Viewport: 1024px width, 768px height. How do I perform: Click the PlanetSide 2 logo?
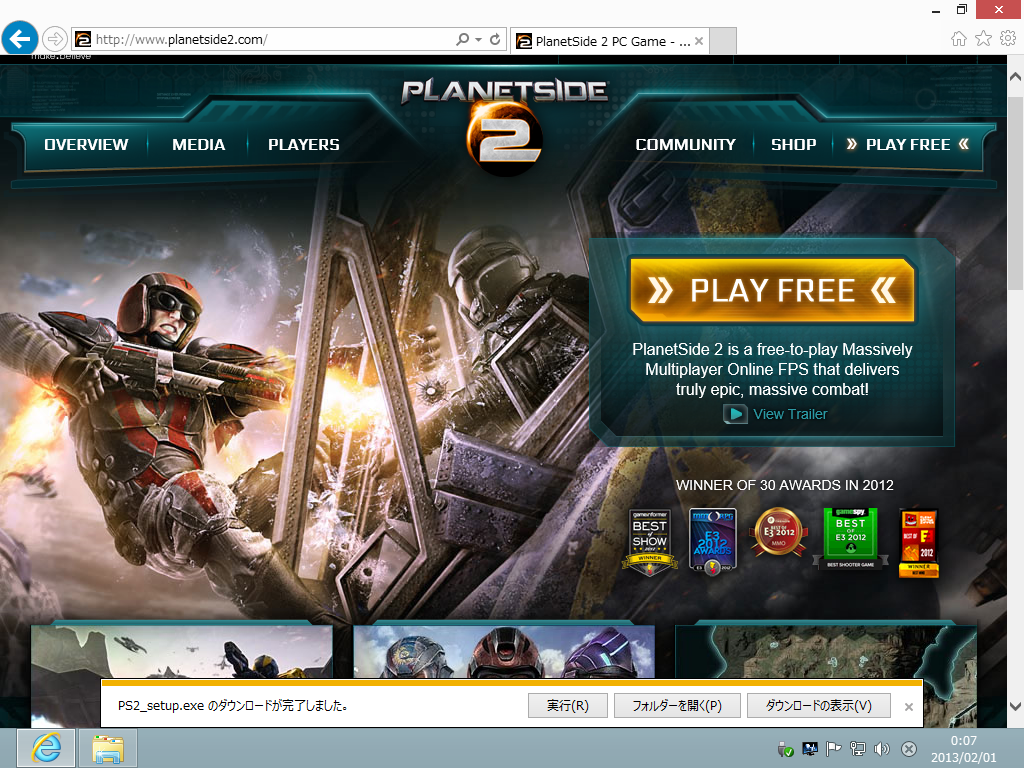pyautogui.click(x=504, y=126)
